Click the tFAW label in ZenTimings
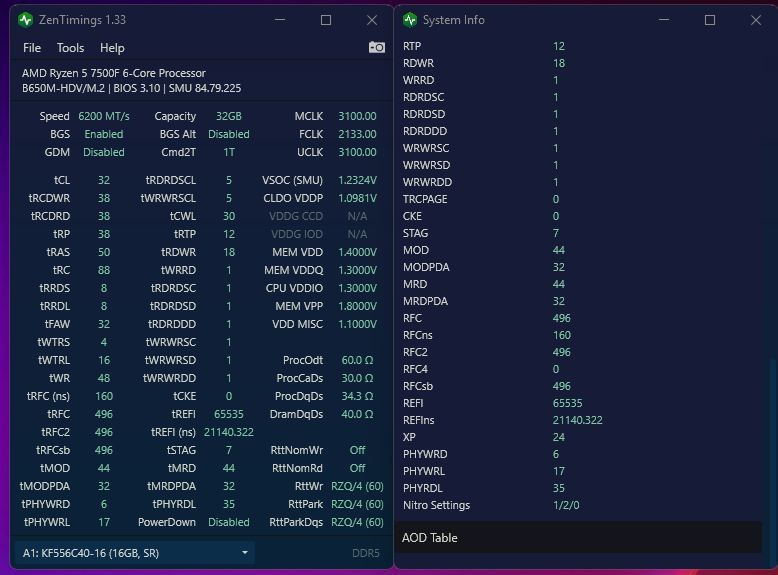The height and width of the screenshot is (575, 778). pos(58,324)
